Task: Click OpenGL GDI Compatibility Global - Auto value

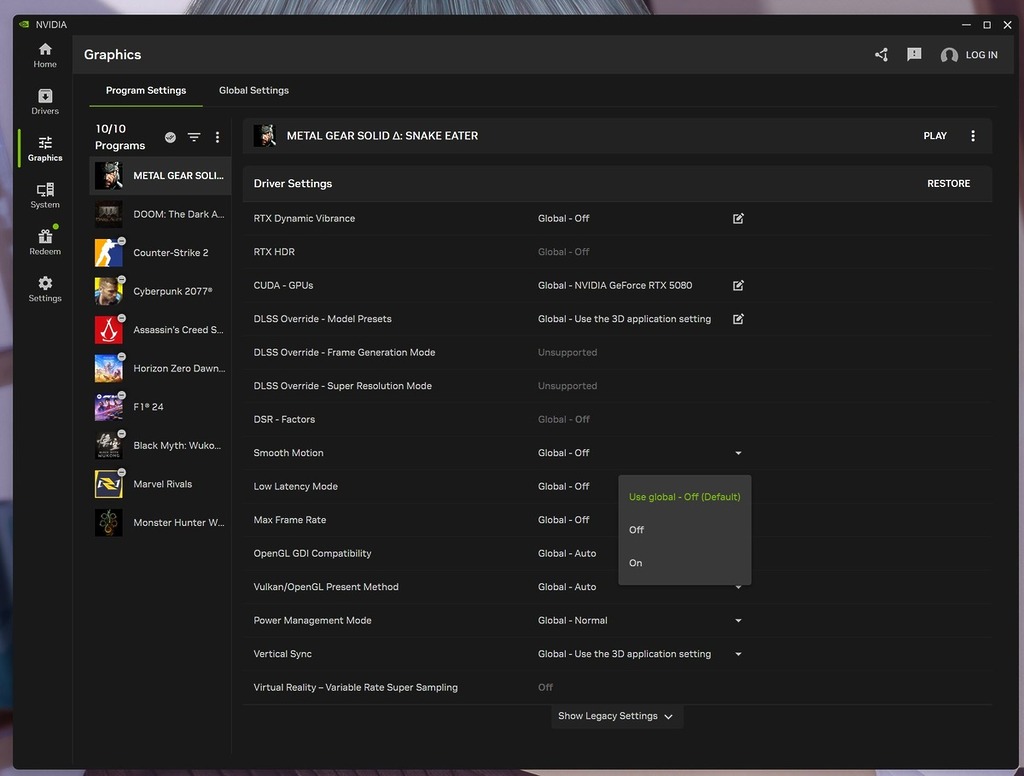Action: [x=567, y=553]
